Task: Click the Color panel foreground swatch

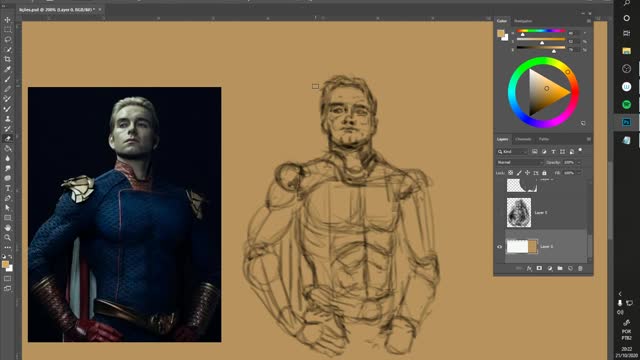Action: (500, 33)
